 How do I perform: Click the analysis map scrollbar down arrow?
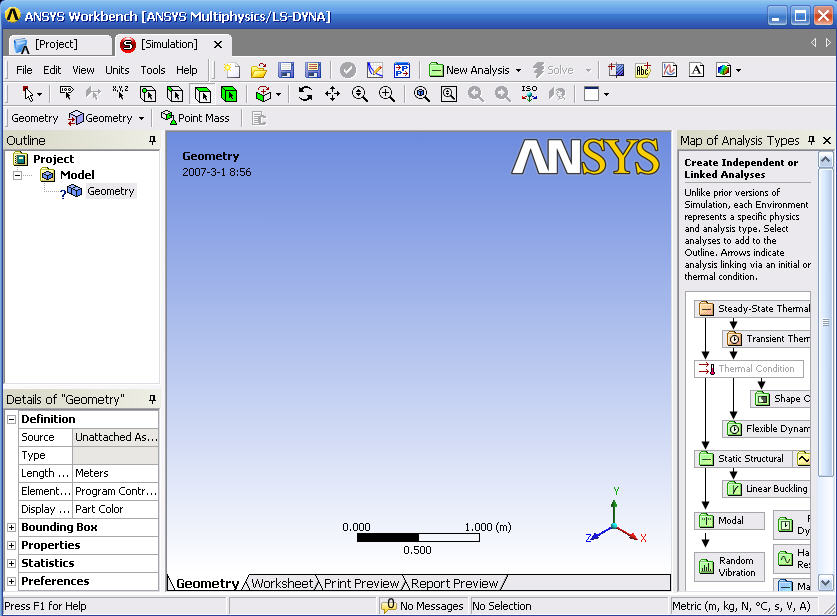(x=825, y=582)
